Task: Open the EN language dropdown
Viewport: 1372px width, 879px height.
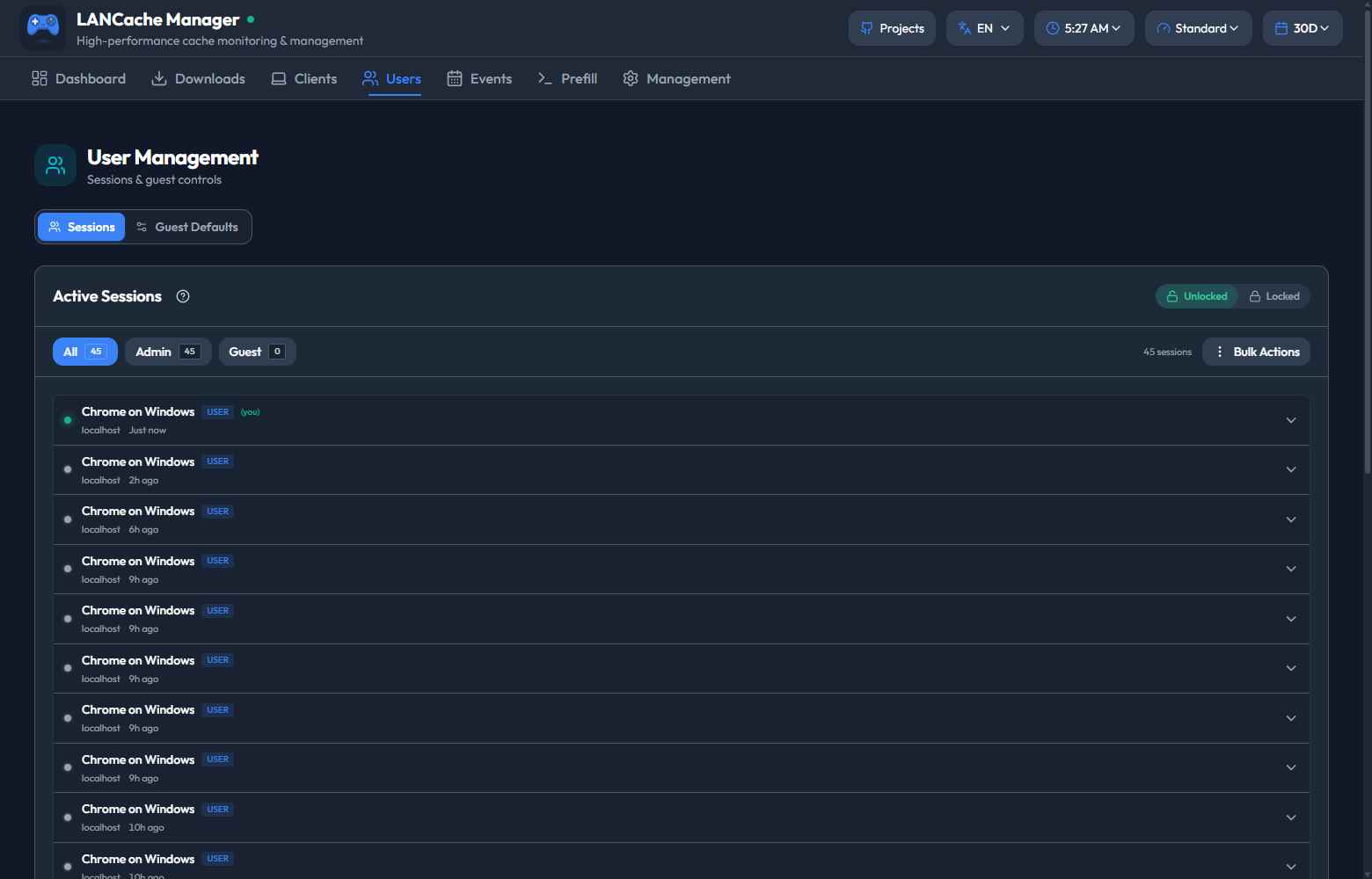Action: pyautogui.click(x=985, y=28)
